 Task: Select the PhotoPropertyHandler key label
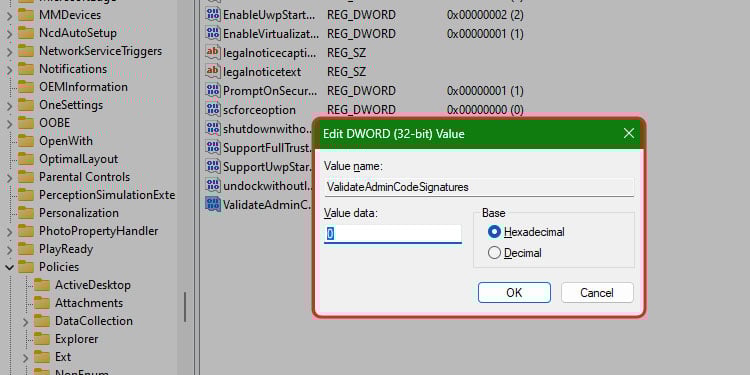click(99, 231)
